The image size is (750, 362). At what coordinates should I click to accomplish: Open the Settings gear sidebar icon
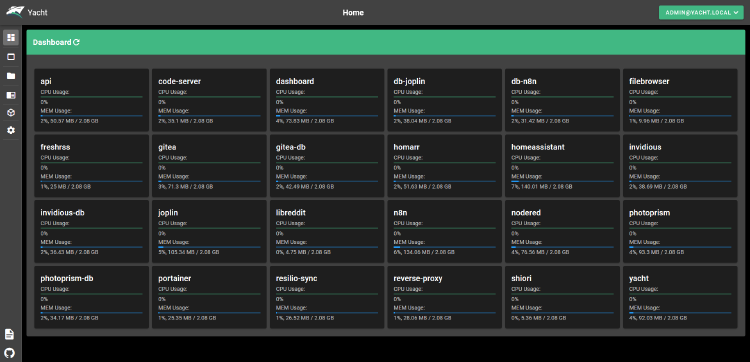11,131
